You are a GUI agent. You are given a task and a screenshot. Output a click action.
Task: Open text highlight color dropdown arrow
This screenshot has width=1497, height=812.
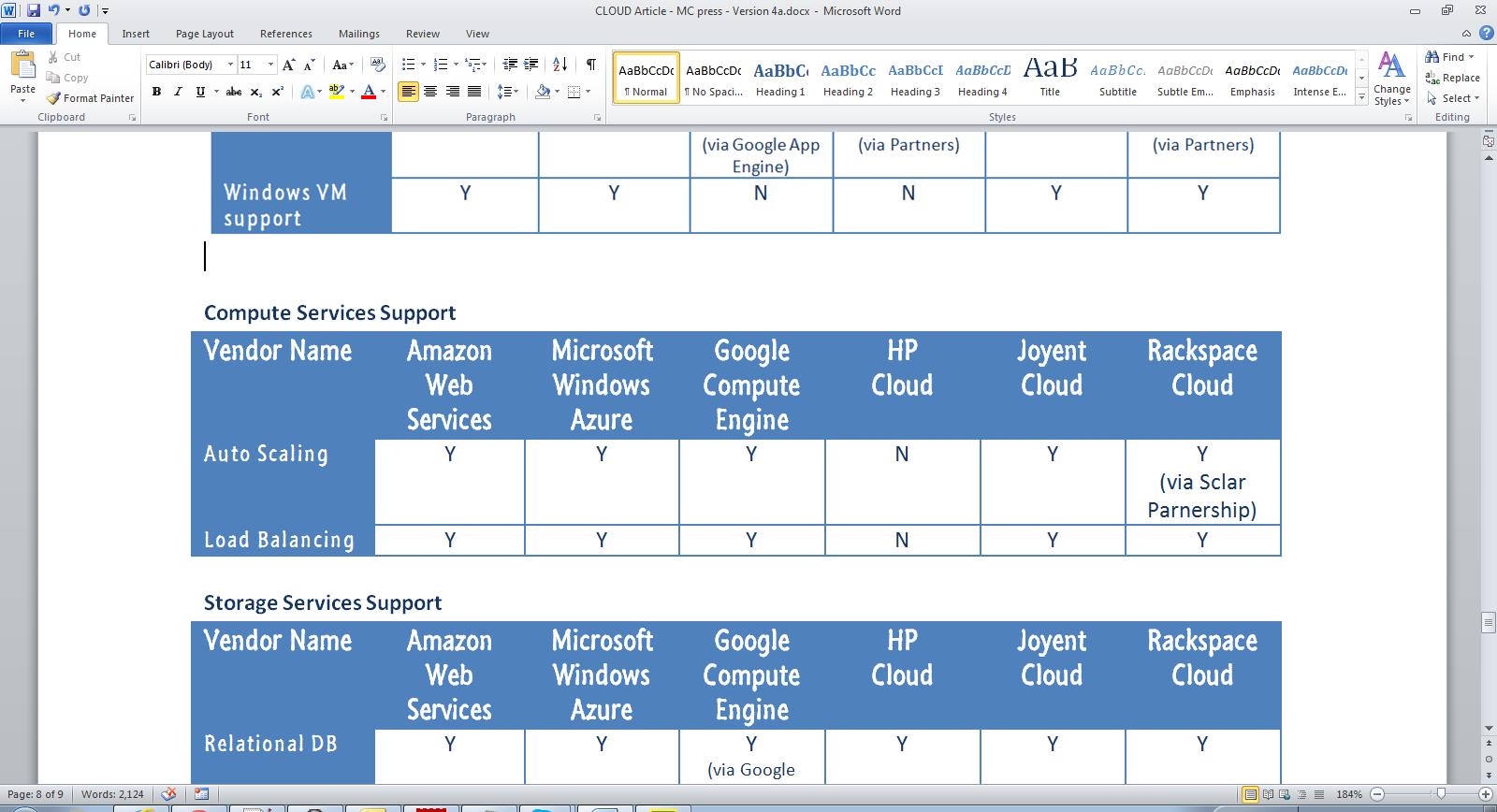352,92
